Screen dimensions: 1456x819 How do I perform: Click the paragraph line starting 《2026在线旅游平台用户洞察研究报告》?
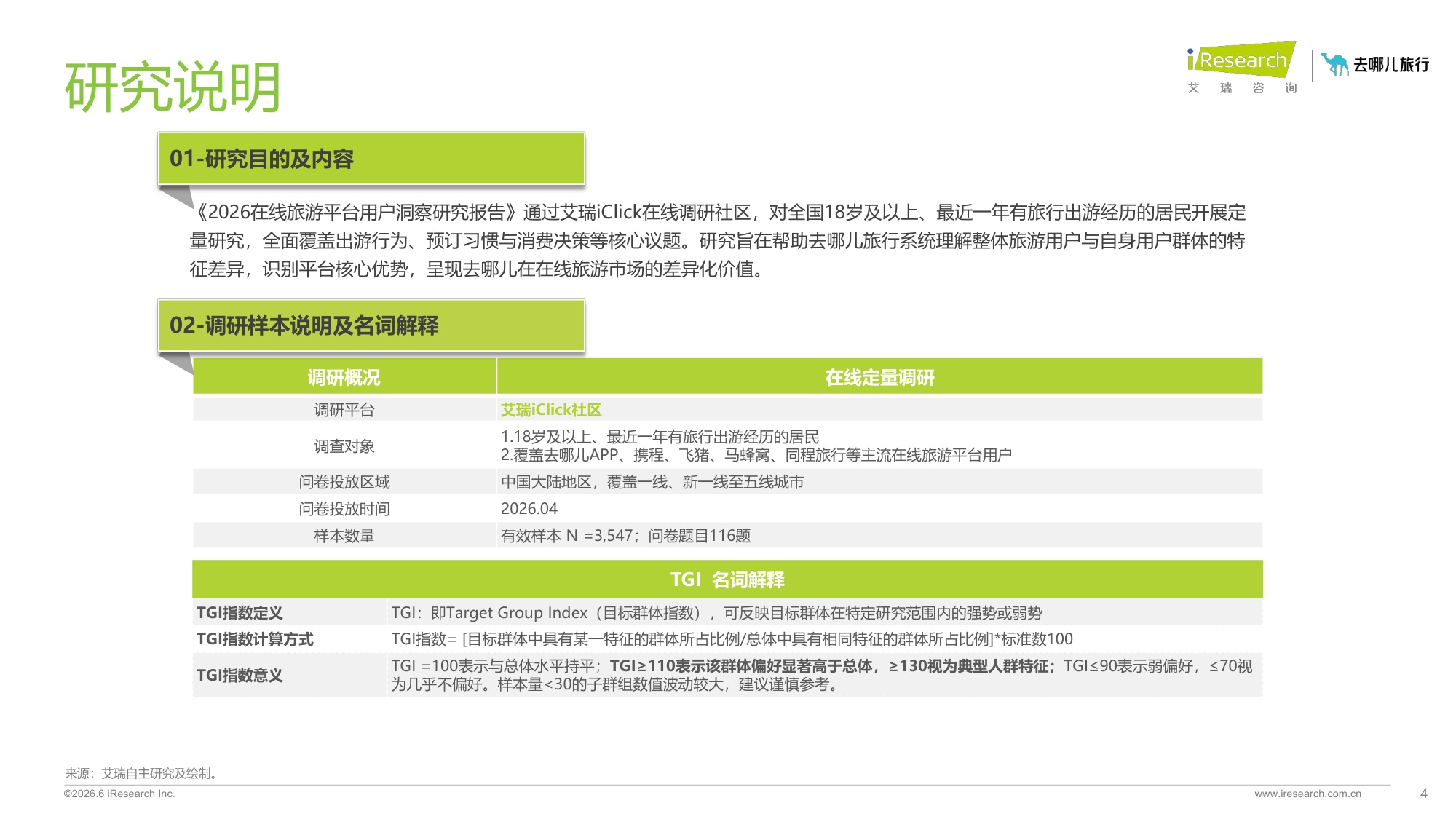coord(719,213)
